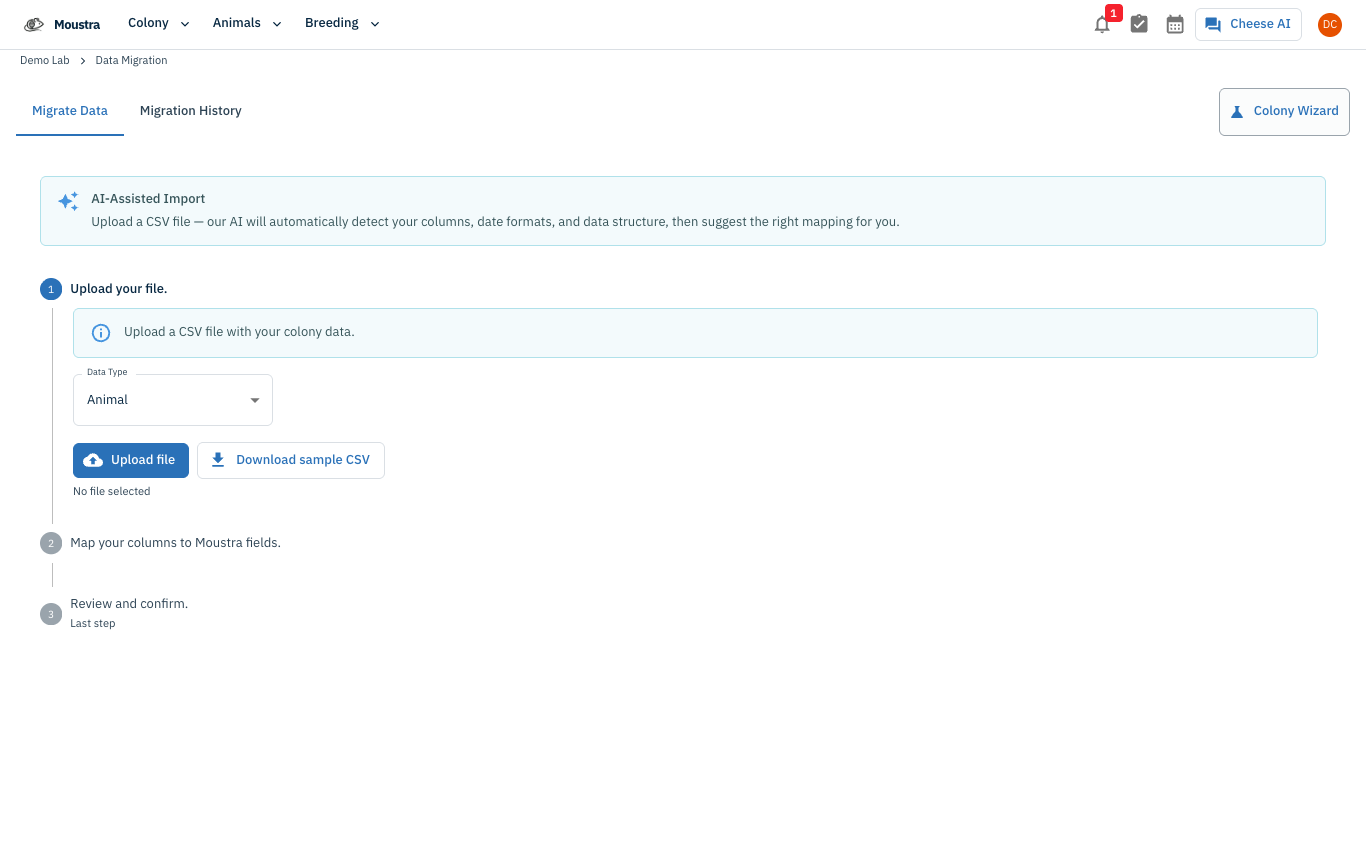The height and width of the screenshot is (854, 1366).
Task: Click the 'AI-Assisted Import' heading
Action: (x=148, y=199)
